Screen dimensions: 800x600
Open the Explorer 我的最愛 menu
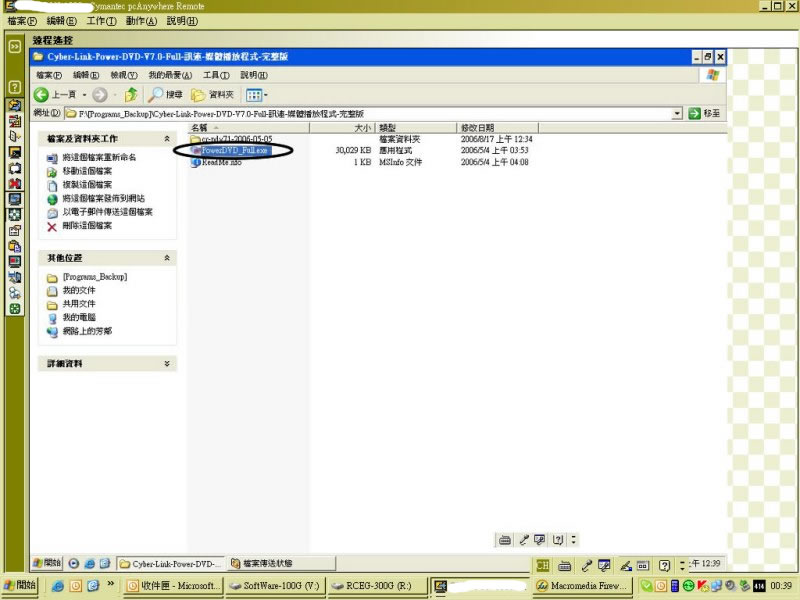[170, 75]
